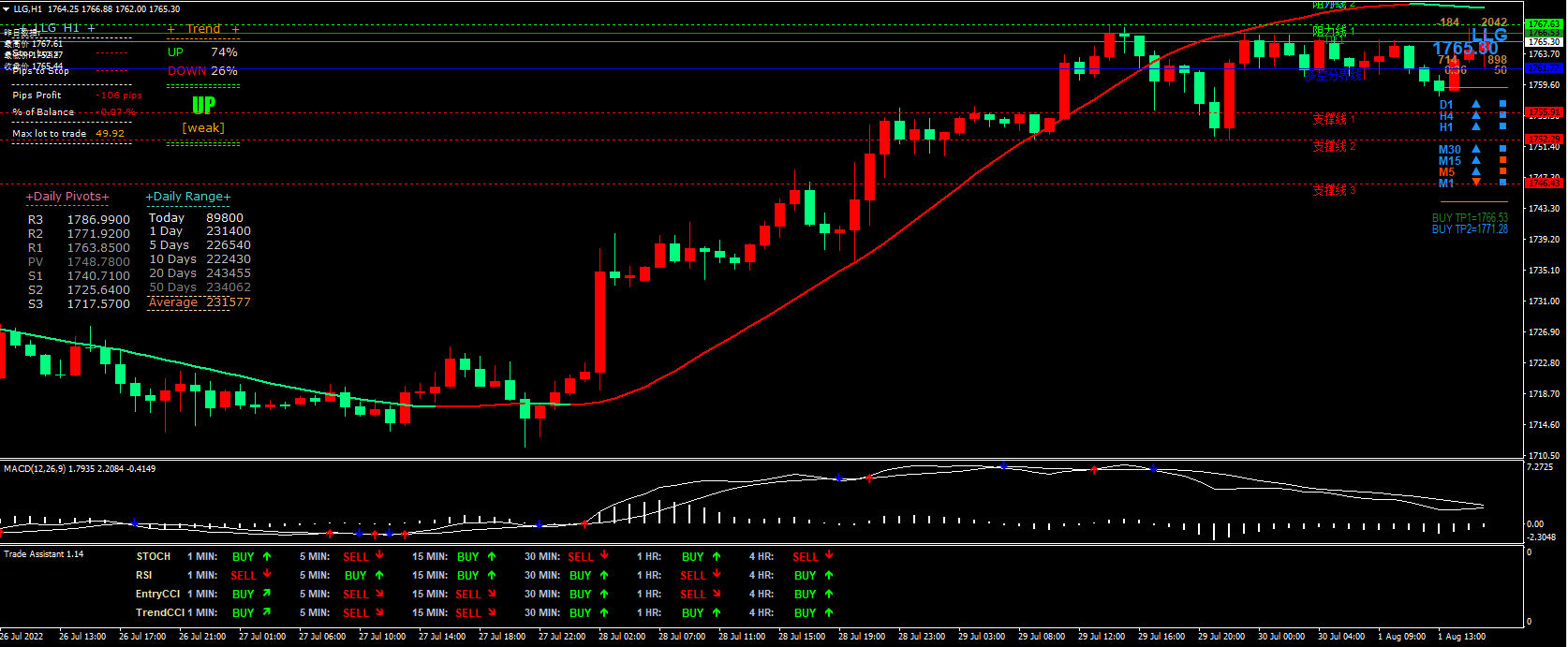The image size is (1568, 647).
Task: Click the Trade Assistant 1.14 label
Action: (x=43, y=554)
